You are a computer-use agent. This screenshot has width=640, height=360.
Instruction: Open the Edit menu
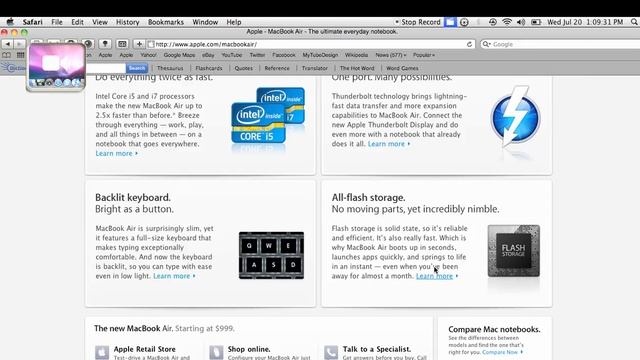[77, 22]
